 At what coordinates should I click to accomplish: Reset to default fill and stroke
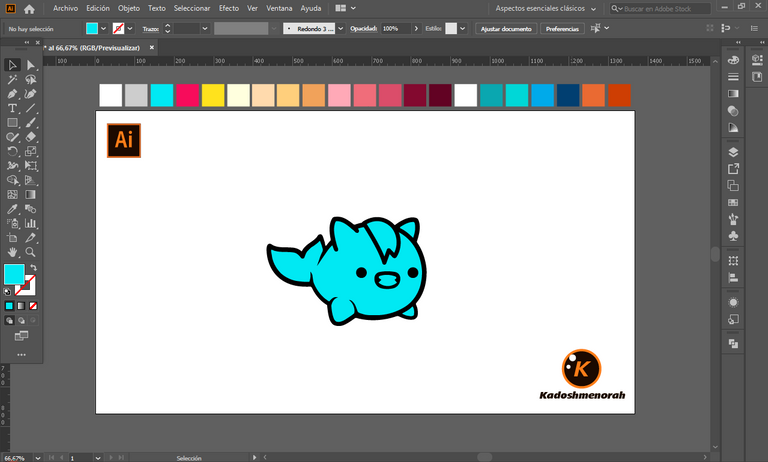pyautogui.click(x=7, y=292)
